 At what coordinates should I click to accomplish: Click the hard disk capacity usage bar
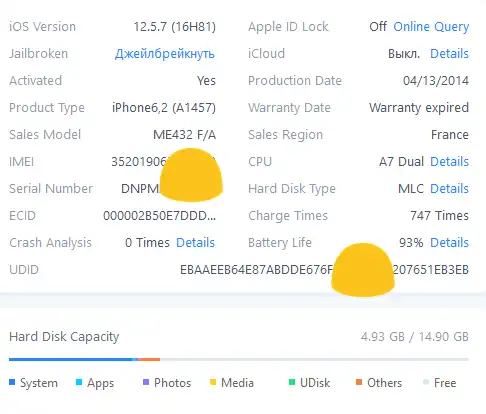point(239,359)
